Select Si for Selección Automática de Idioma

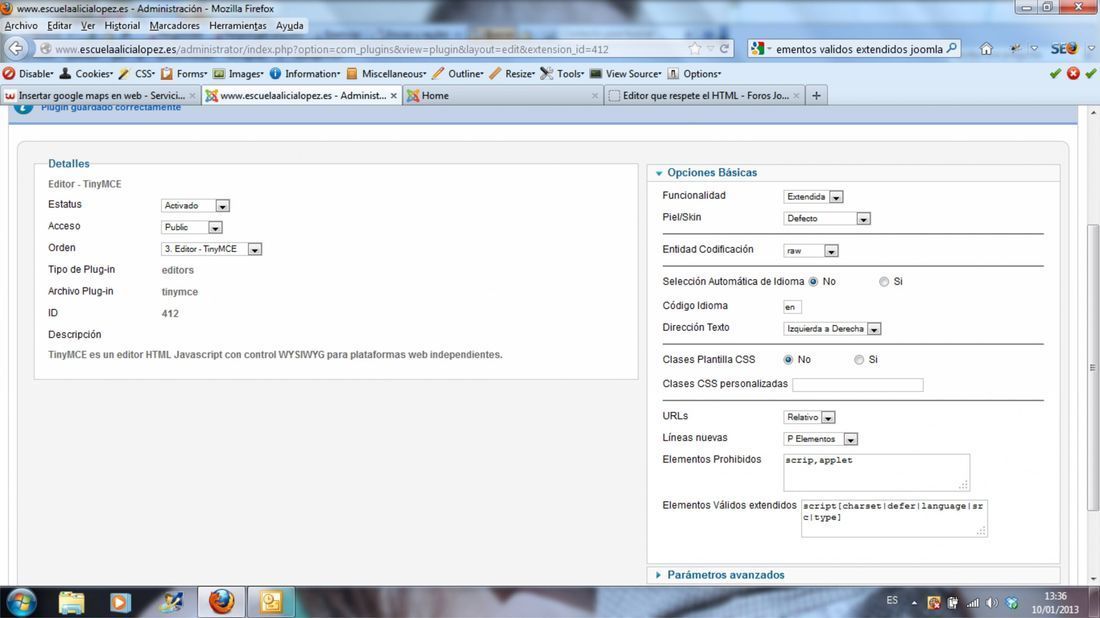[884, 281]
